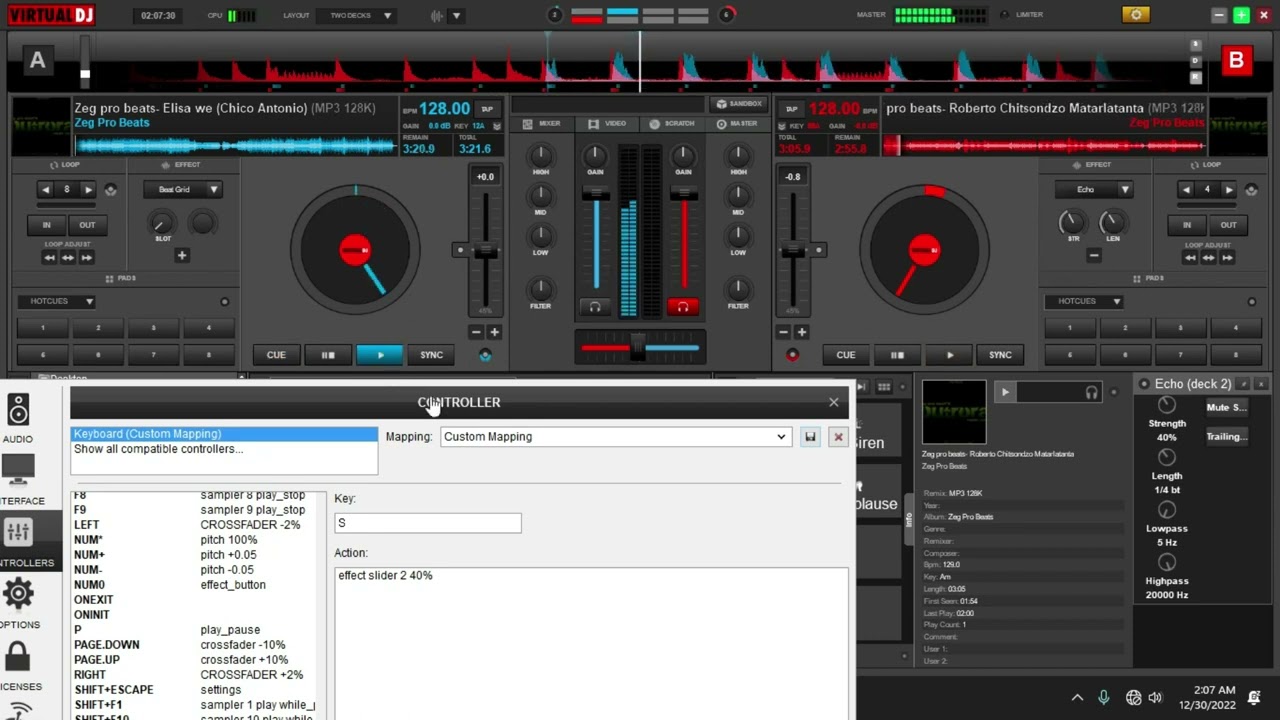Tap the deck B TAP tempo button
This screenshot has width=1280, height=720.
point(790,109)
